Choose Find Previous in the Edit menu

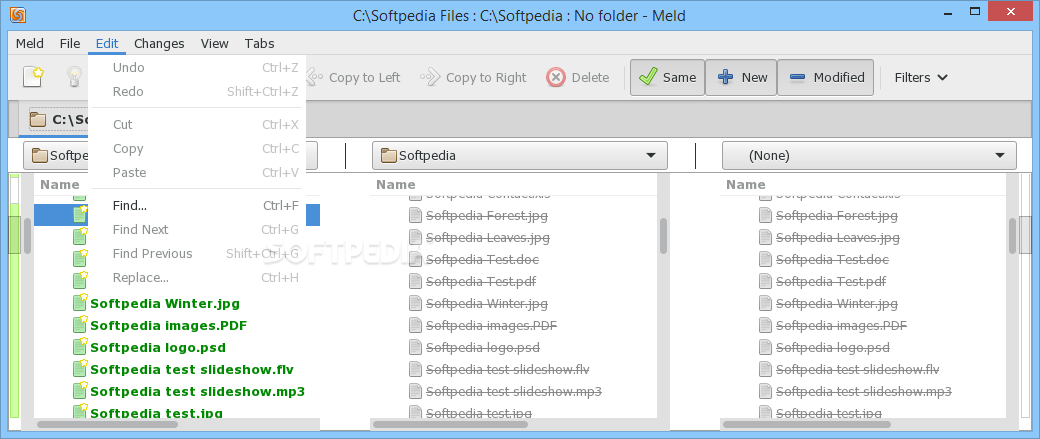tap(196, 253)
